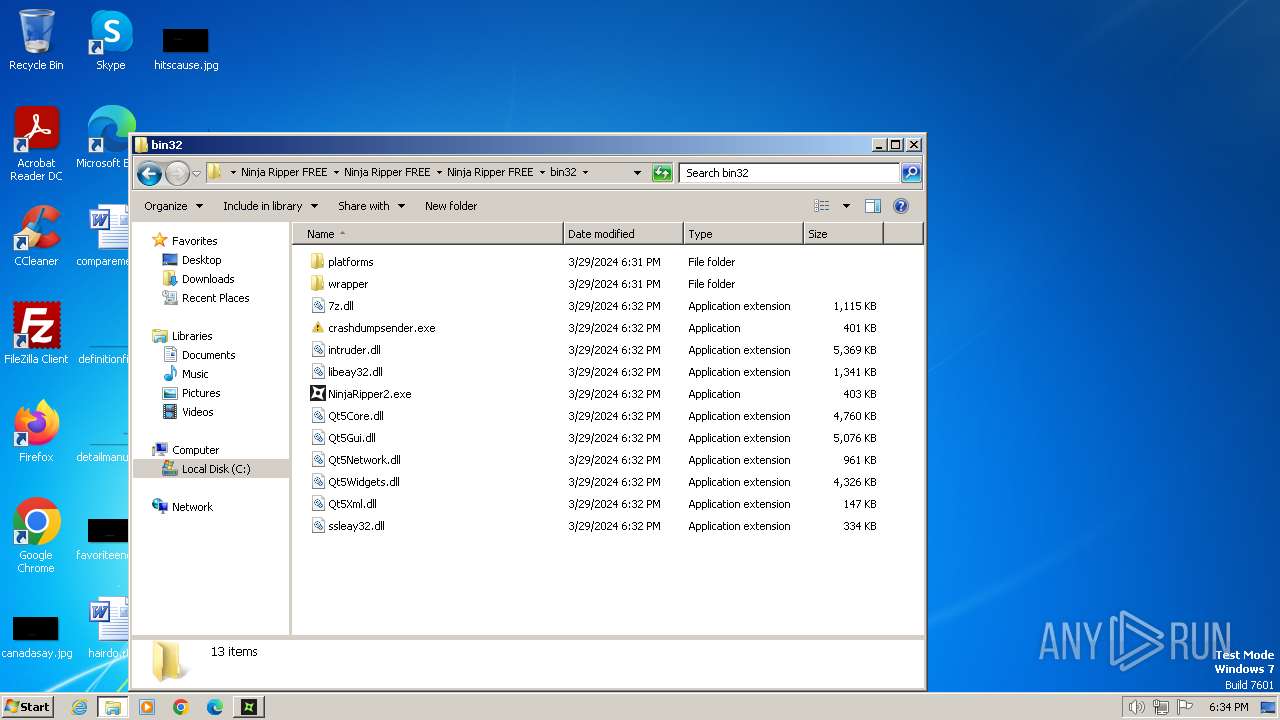
Task: Open Microsoft Edge taskbar icon
Action: [215, 707]
